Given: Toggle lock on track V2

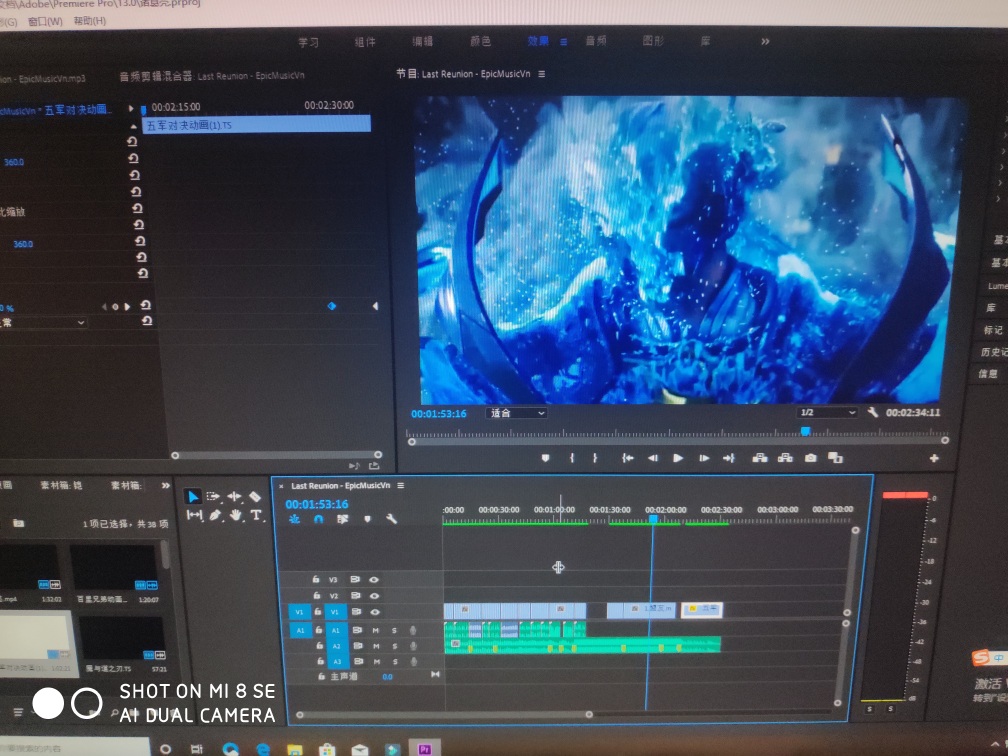Looking at the screenshot, I should (316, 595).
